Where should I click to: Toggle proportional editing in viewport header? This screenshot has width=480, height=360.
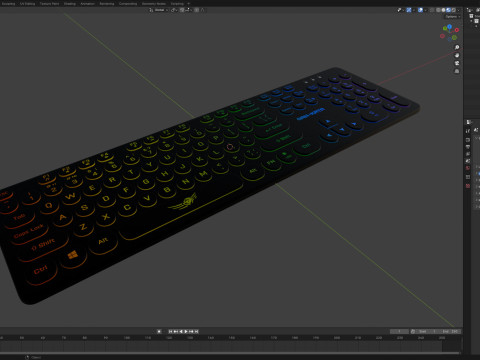(x=196, y=10)
